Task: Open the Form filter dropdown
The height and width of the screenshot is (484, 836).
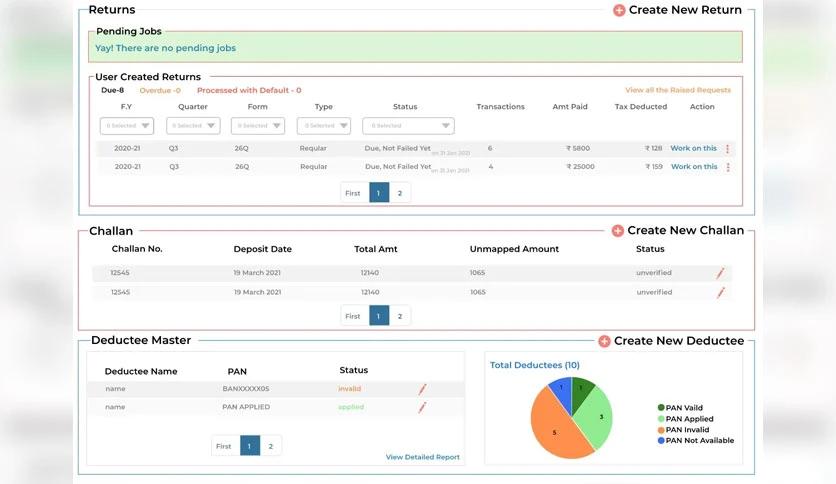Action: (258, 126)
